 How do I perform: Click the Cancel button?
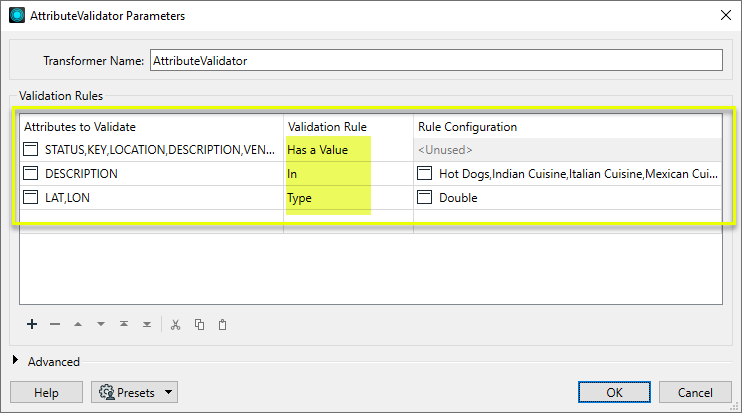click(x=695, y=393)
